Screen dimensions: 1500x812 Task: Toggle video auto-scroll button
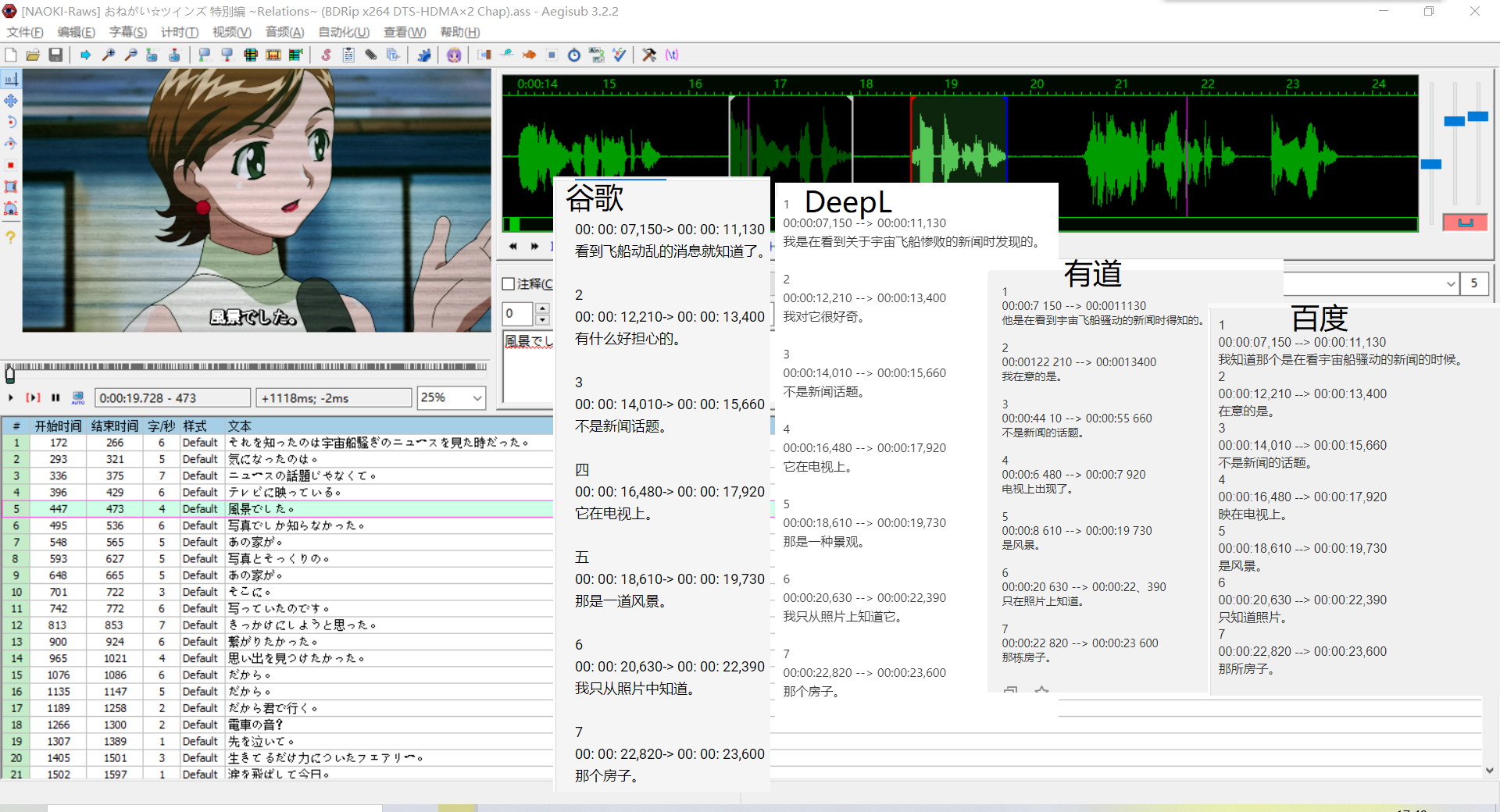coord(78,398)
